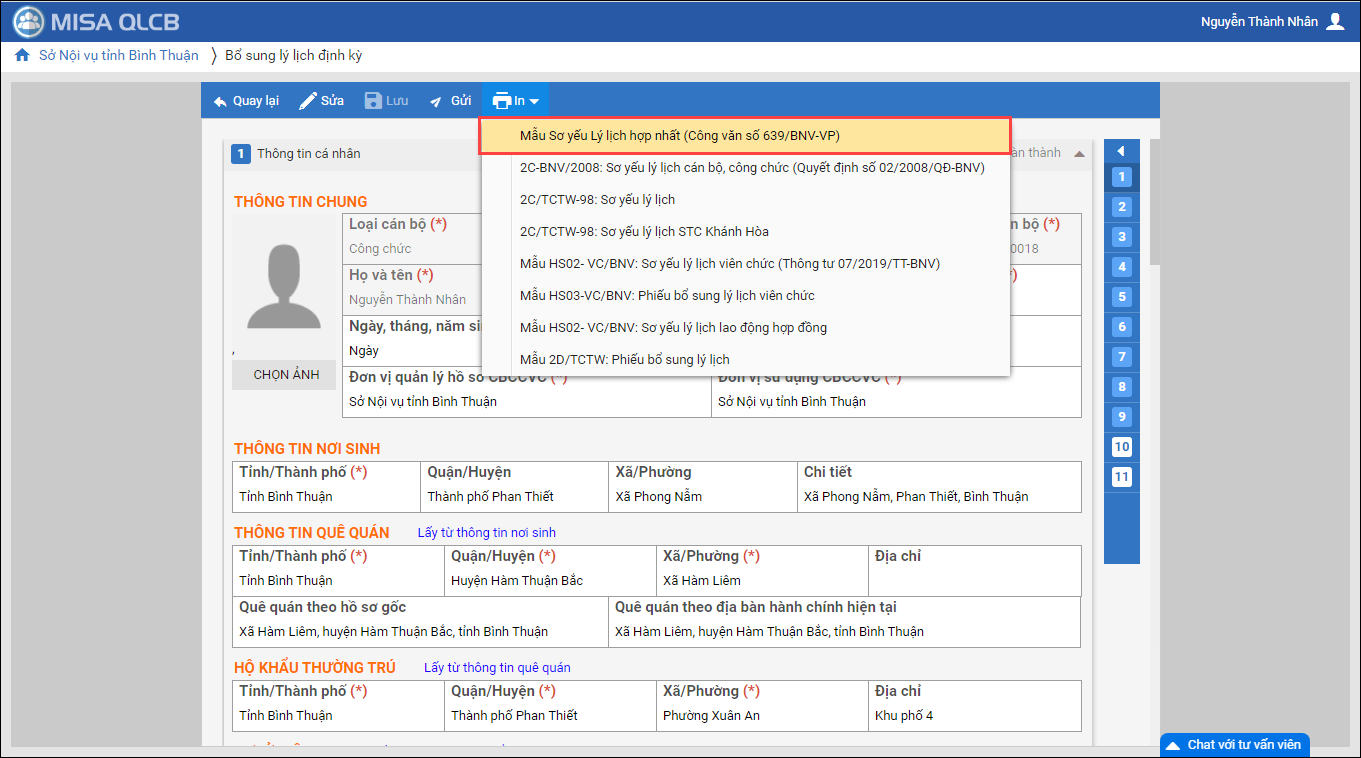
Task: Expand the Chat với tư vấn viên panel
Action: [x=1234, y=745]
